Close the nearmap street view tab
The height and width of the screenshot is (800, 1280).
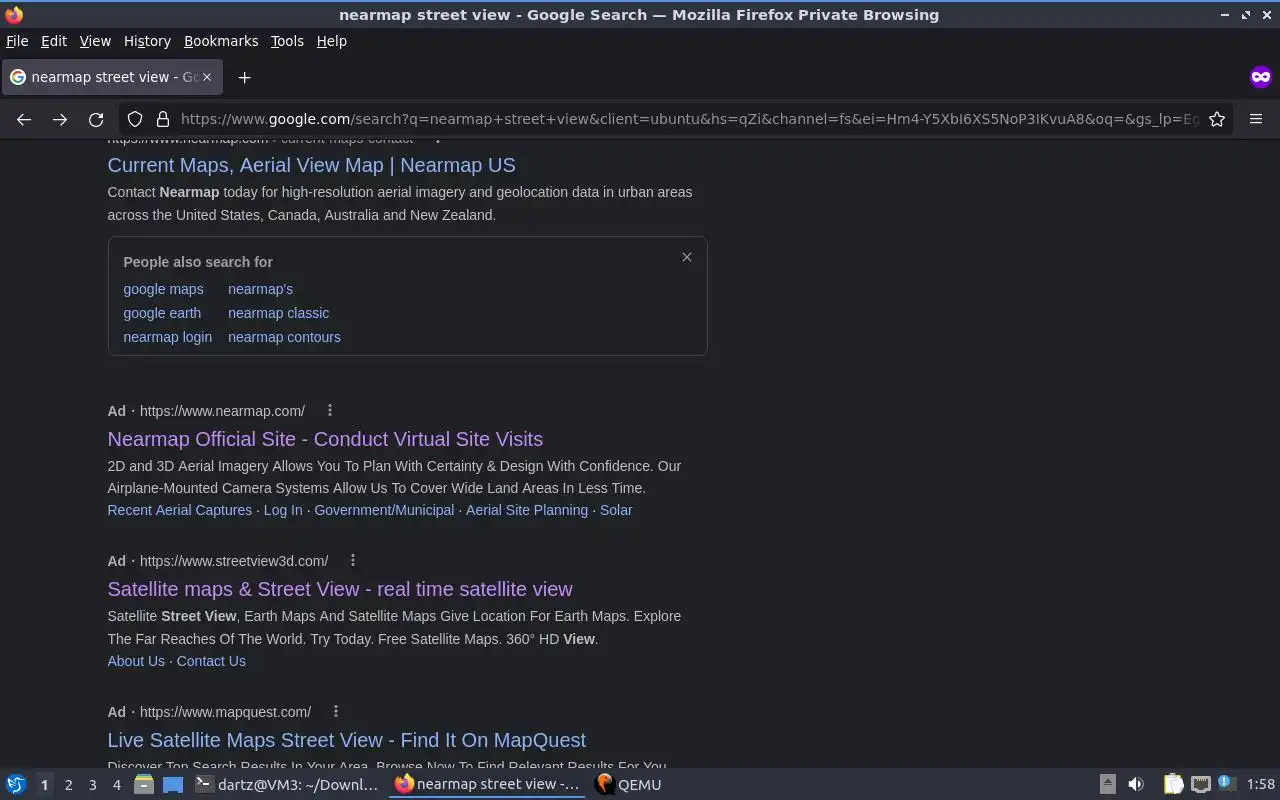(x=207, y=77)
